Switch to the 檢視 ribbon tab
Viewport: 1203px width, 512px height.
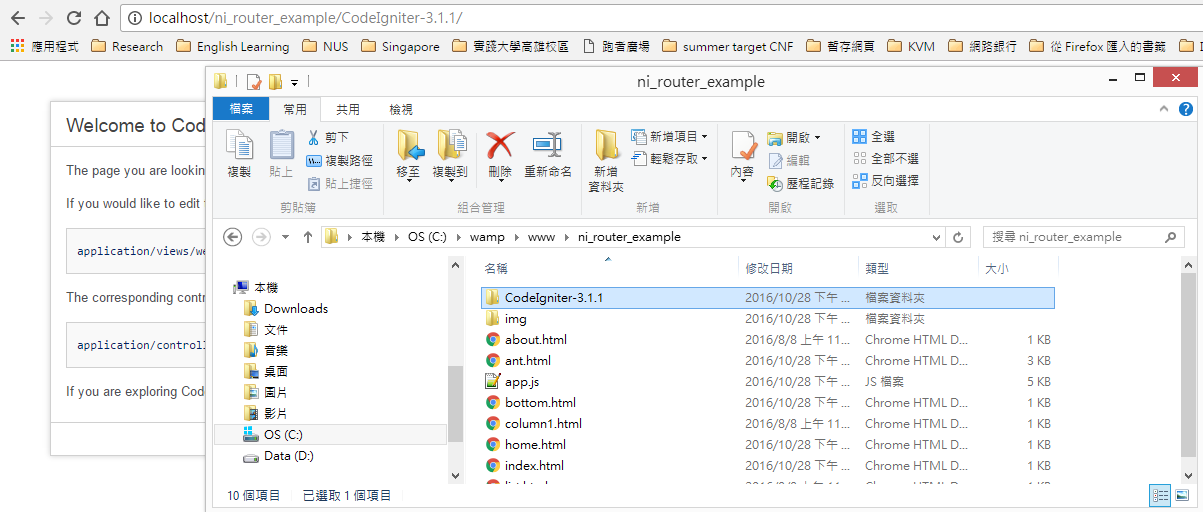click(x=400, y=109)
